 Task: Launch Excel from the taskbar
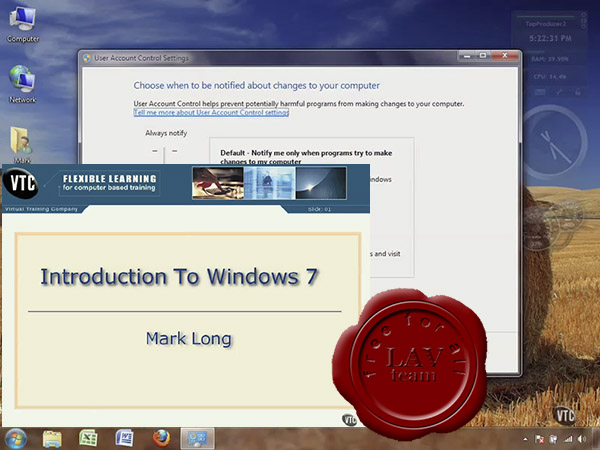(88, 439)
